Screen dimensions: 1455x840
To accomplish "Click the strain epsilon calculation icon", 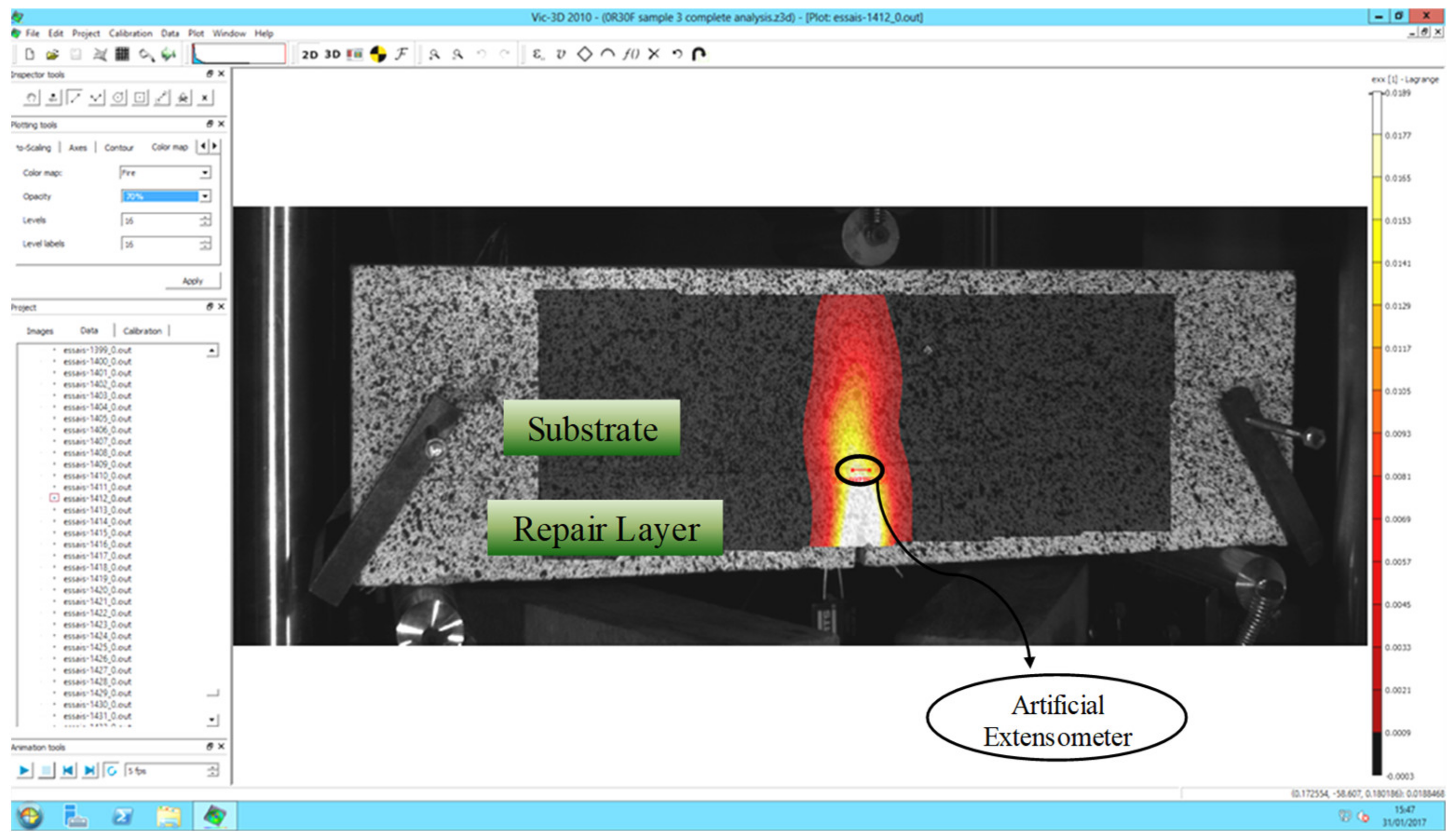I will click(537, 54).
